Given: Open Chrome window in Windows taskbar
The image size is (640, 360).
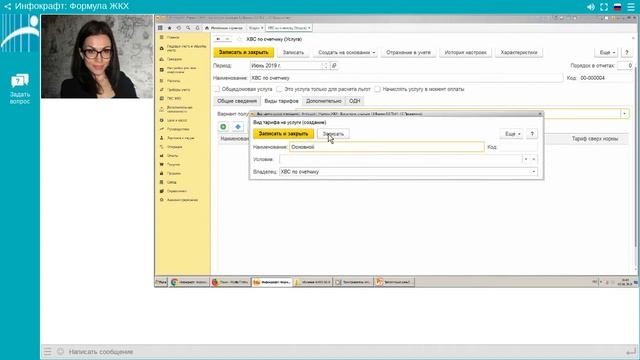Looking at the screenshot, I should tap(189, 282).
